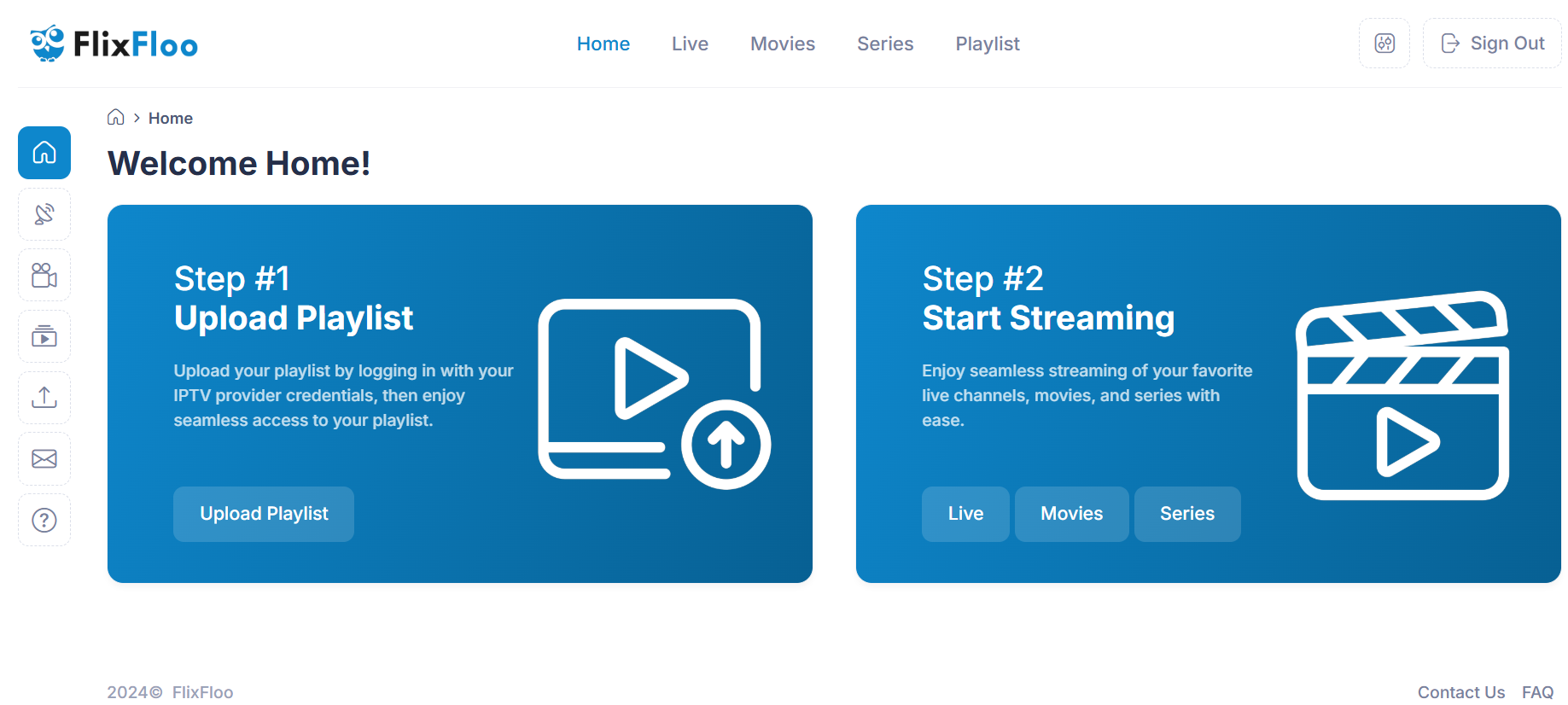Open Live in top navigation
The width and height of the screenshot is (1568, 705).
[x=690, y=44]
